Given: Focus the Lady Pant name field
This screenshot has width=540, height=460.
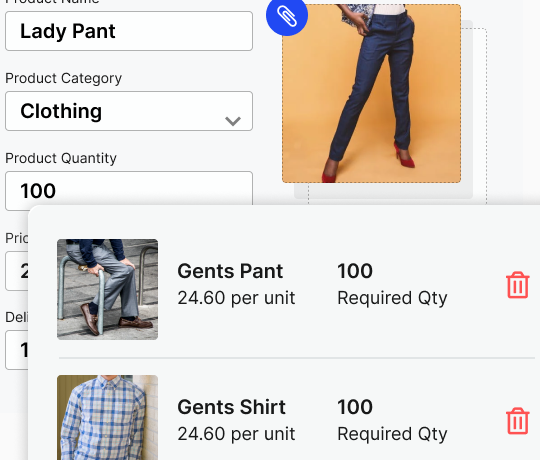Looking at the screenshot, I should coord(129,31).
